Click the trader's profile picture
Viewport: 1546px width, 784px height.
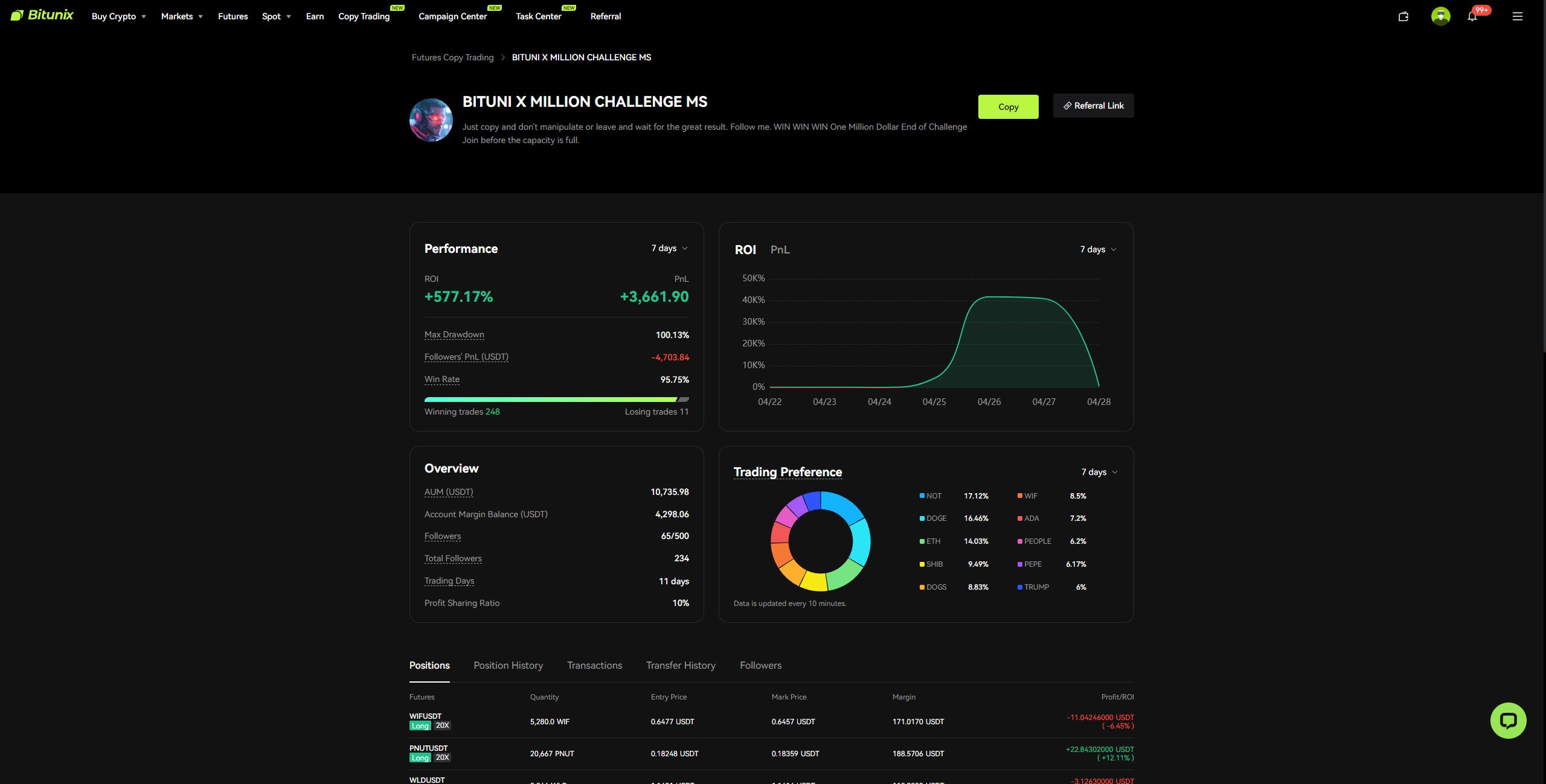tap(431, 120)
